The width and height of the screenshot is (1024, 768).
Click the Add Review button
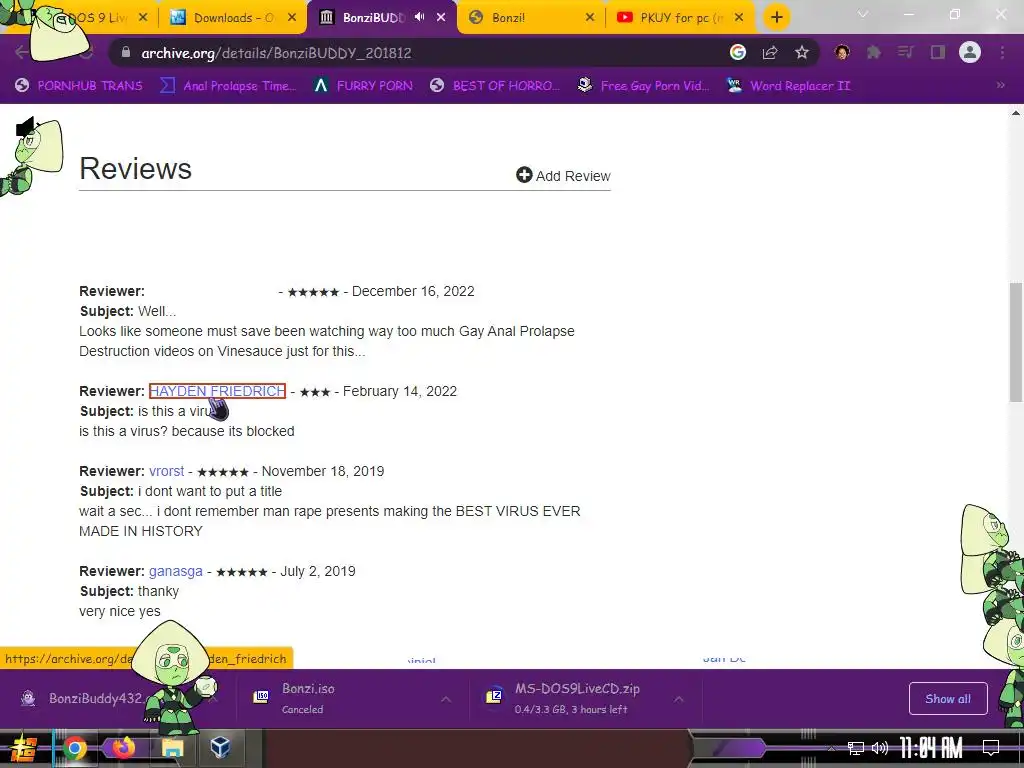tap(563, 176)
